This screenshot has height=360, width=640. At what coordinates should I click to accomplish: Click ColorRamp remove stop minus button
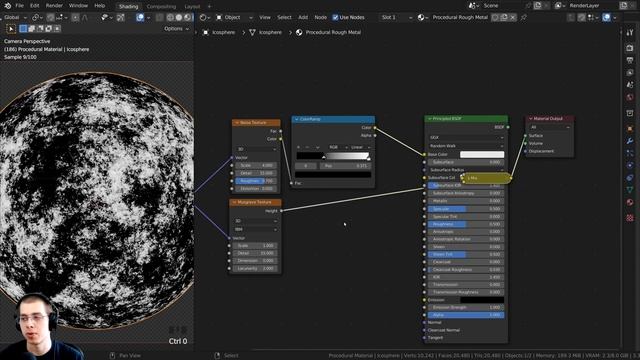coord(307,147)
